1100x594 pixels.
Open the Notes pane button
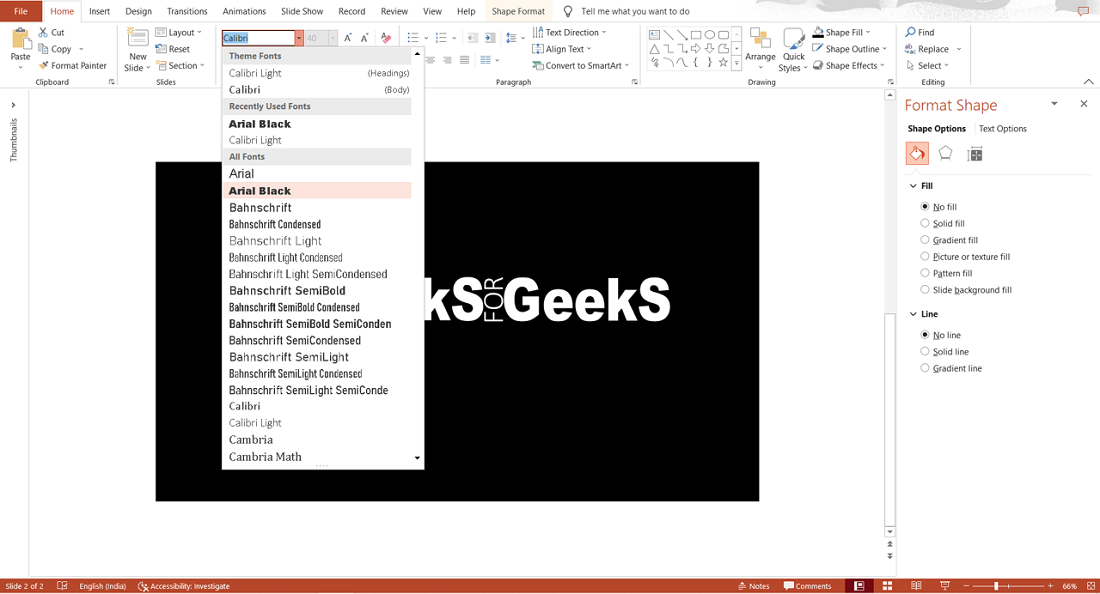click(753, 586)
